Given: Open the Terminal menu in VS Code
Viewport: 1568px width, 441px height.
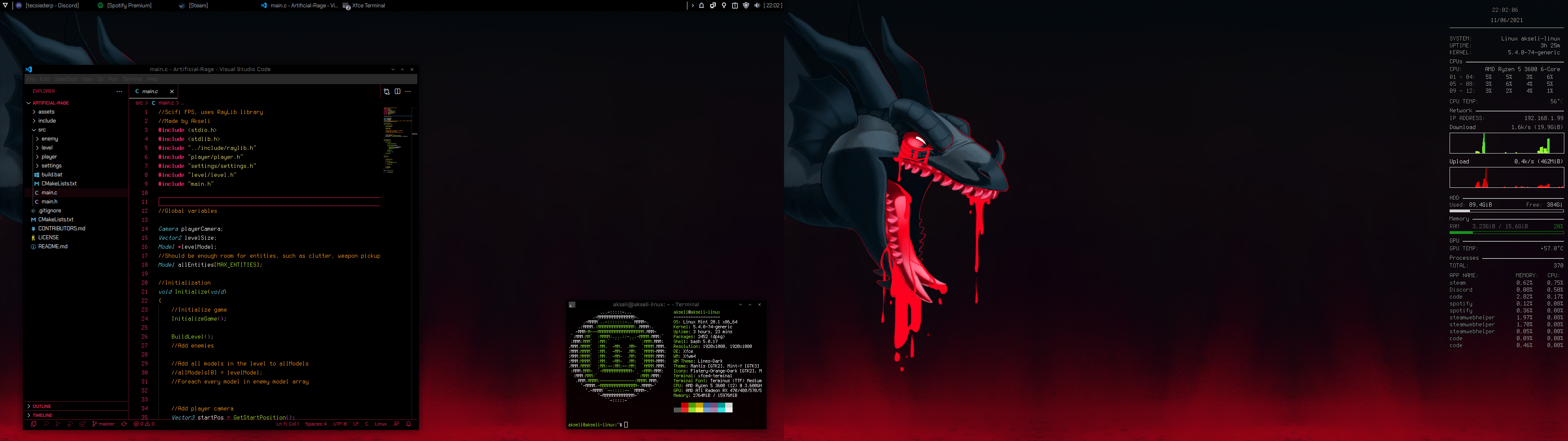Looking at the screenshot, I should 133,79.
